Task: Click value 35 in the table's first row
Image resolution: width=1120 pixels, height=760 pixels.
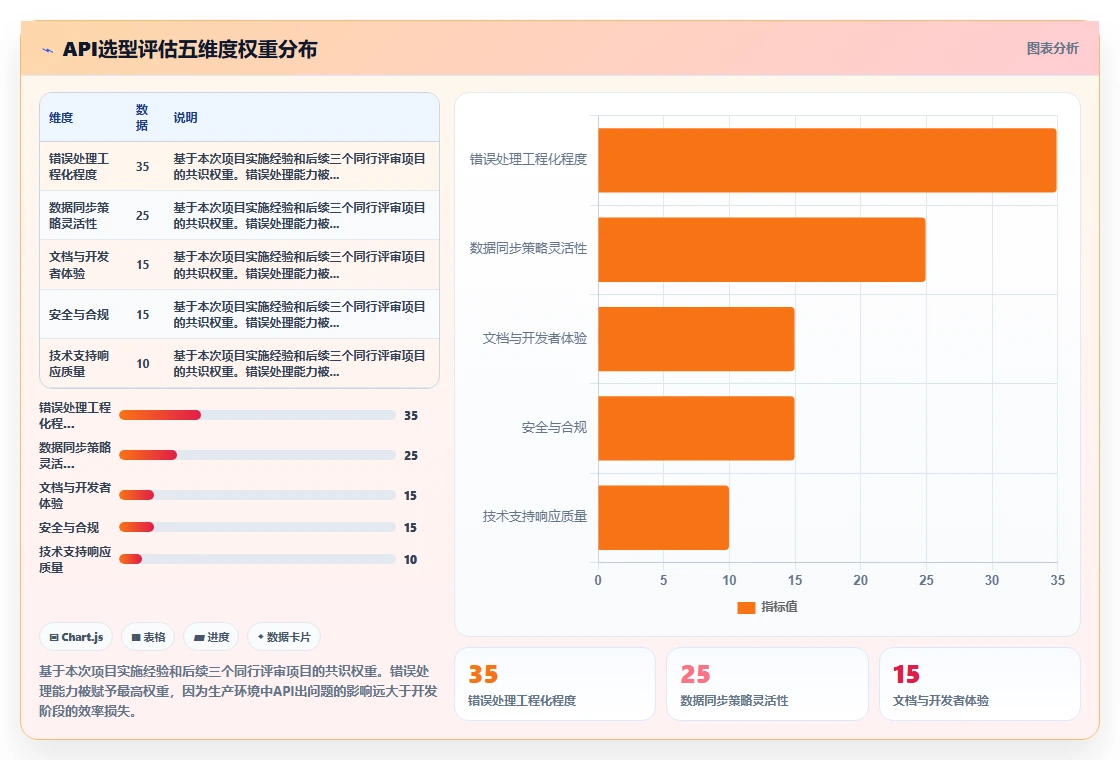Action: tap(142, 166)
